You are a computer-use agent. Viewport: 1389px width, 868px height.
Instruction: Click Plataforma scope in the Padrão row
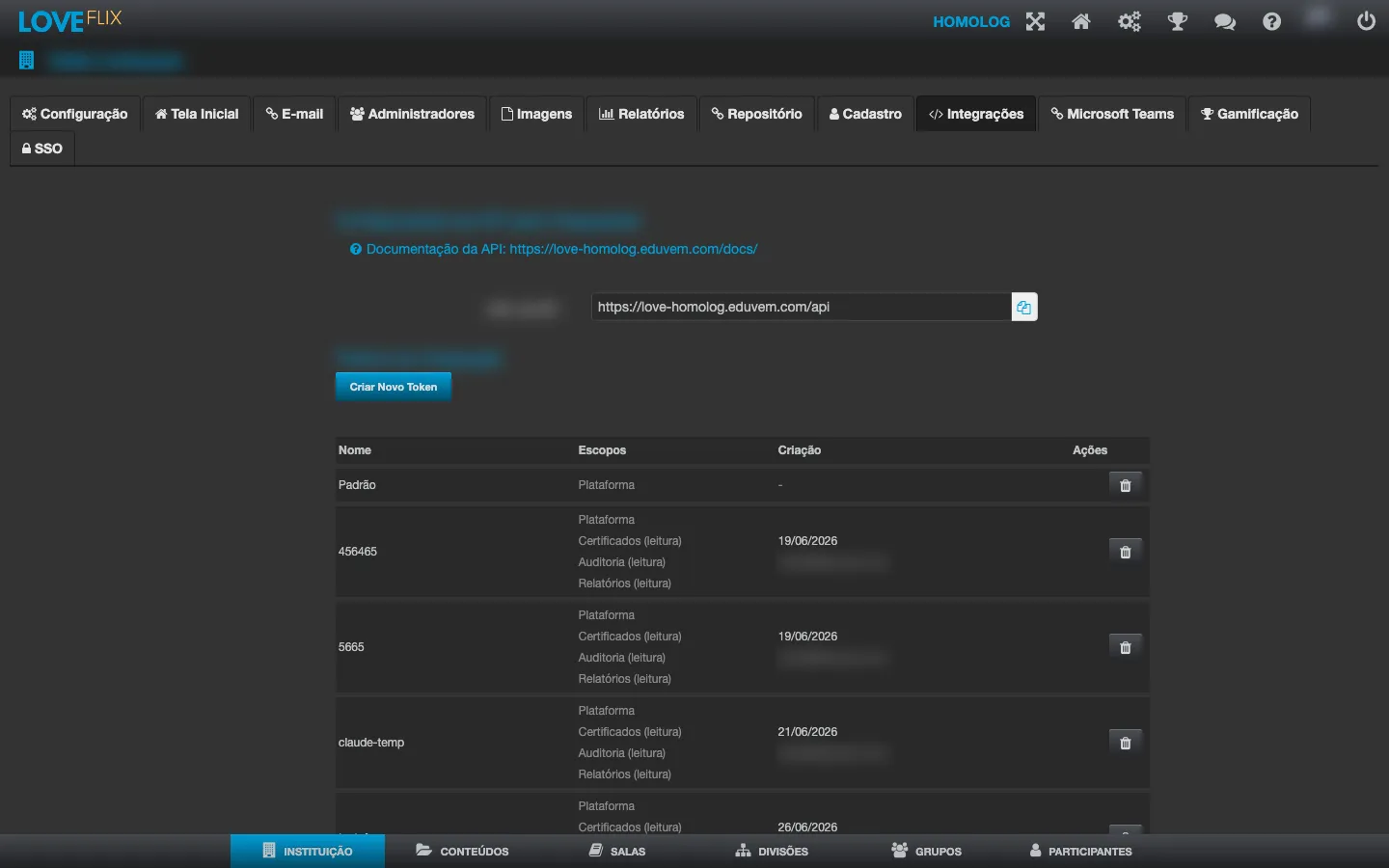click(607, 485)
